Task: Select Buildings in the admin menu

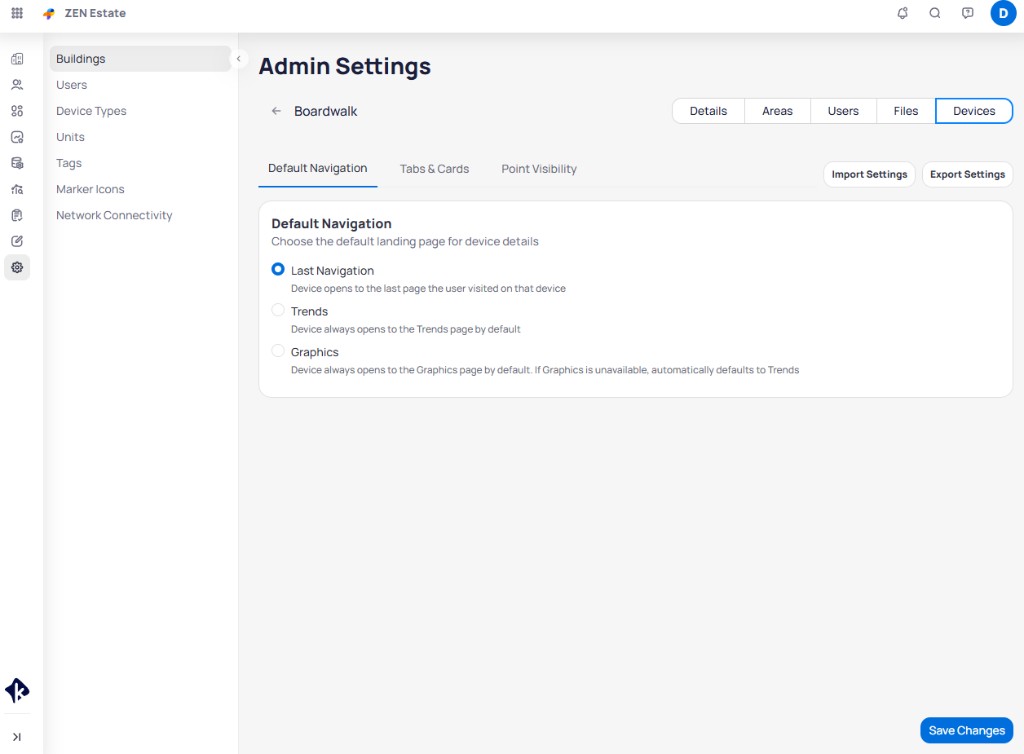Action: [x=140, y=59]
